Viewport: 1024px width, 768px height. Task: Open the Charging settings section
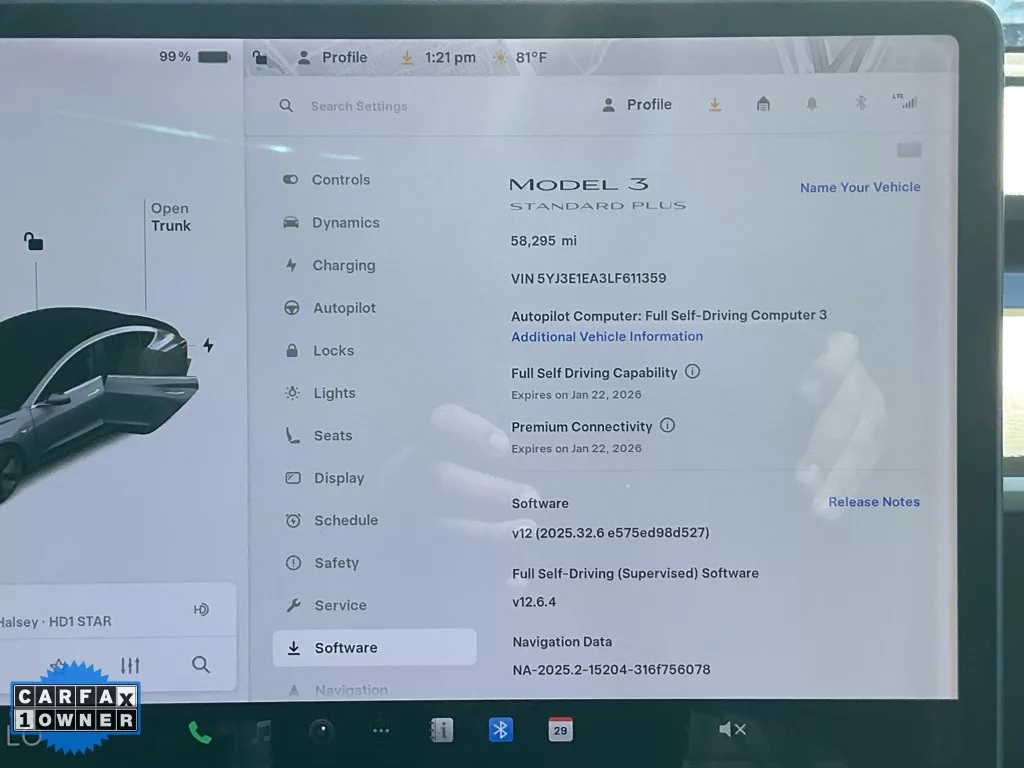(x=343, y=265)
